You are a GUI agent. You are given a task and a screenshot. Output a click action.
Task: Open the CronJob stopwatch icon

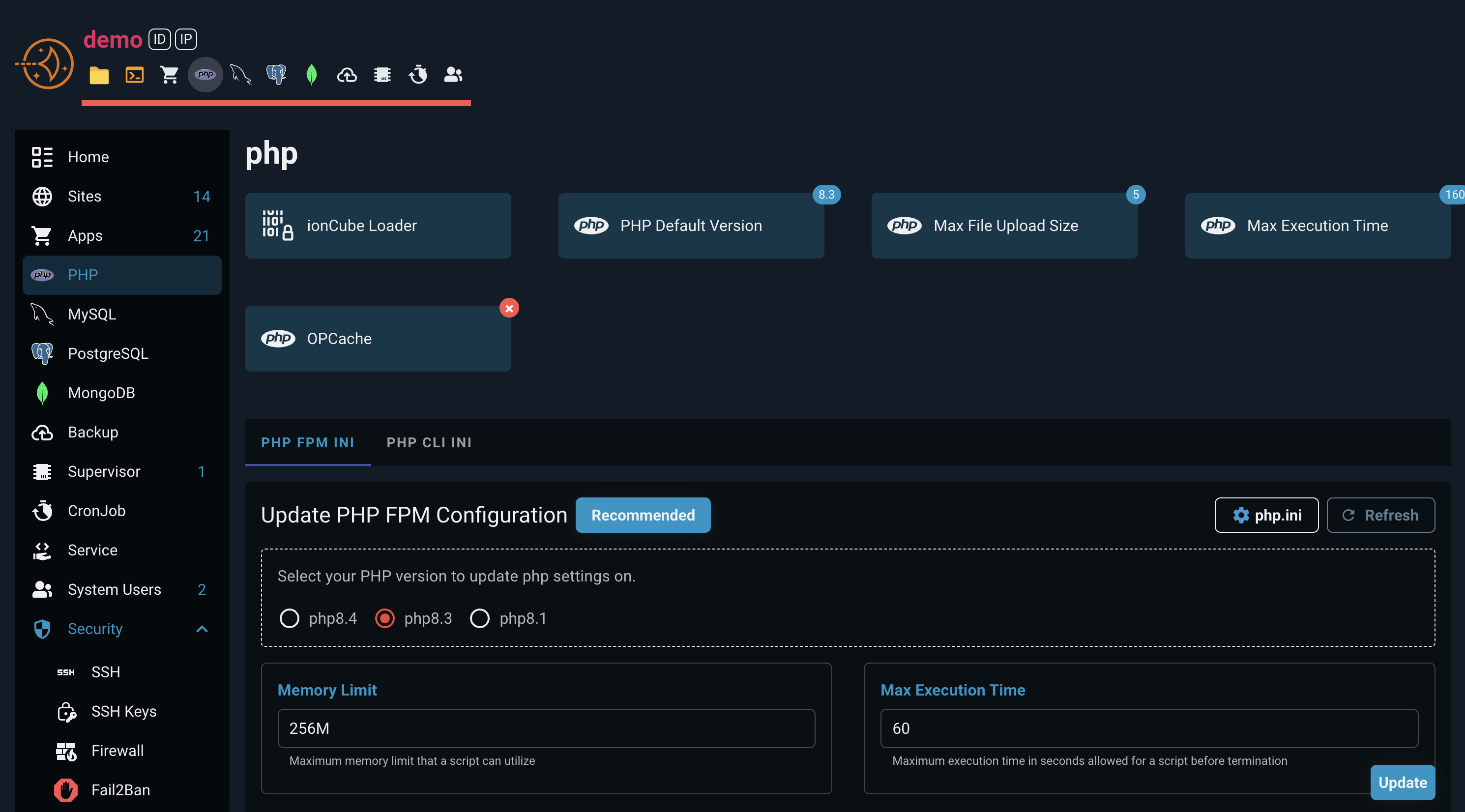coord(418,75)
